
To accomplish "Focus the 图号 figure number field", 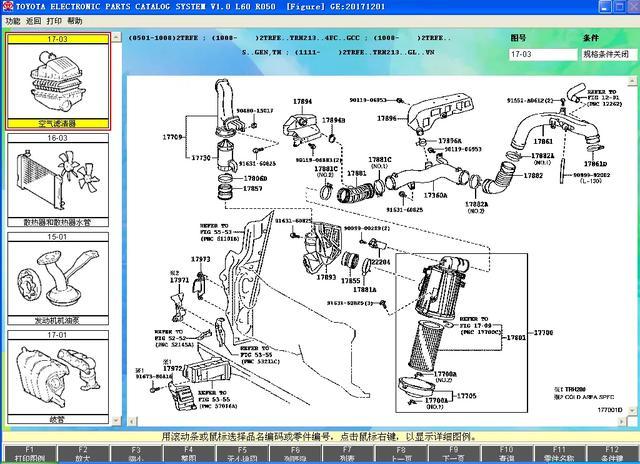I will click(542, 54).
